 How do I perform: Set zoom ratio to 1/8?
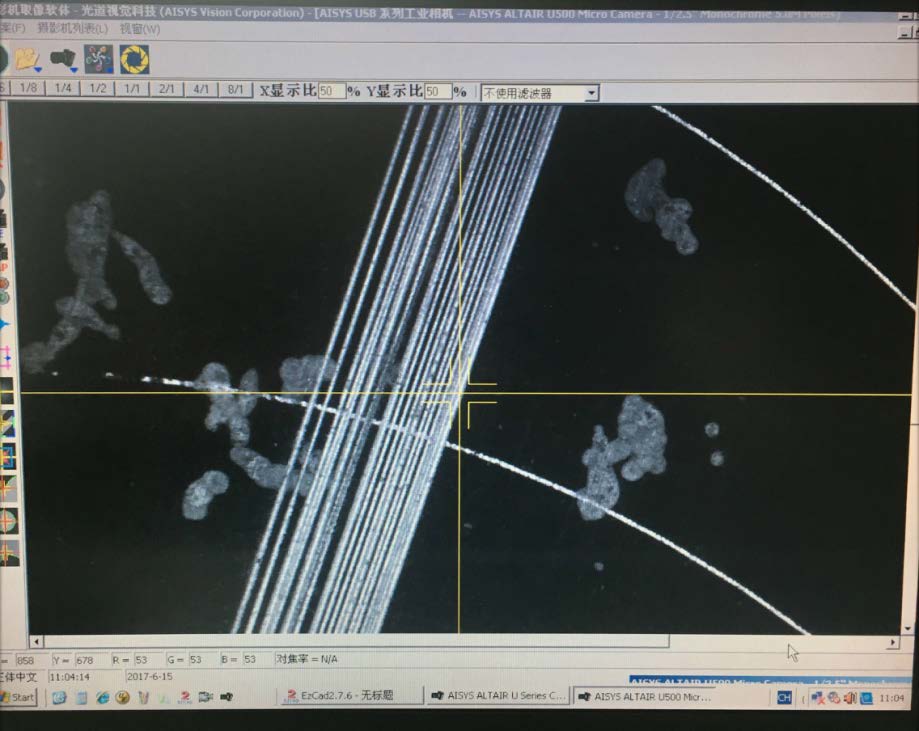click(x=29, y=89)
